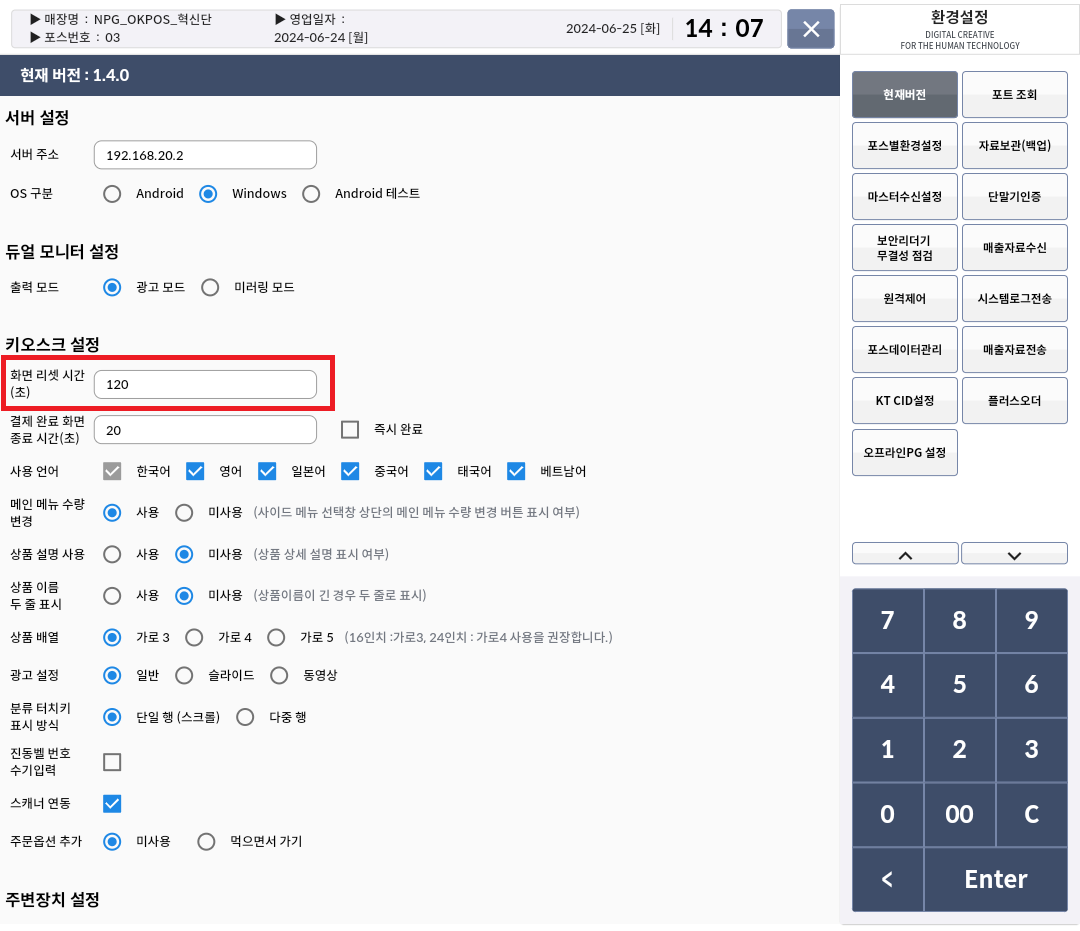Screen dimensions: 1080x931
Task: Tap the C clear key on keypad
Action: 1031,814
